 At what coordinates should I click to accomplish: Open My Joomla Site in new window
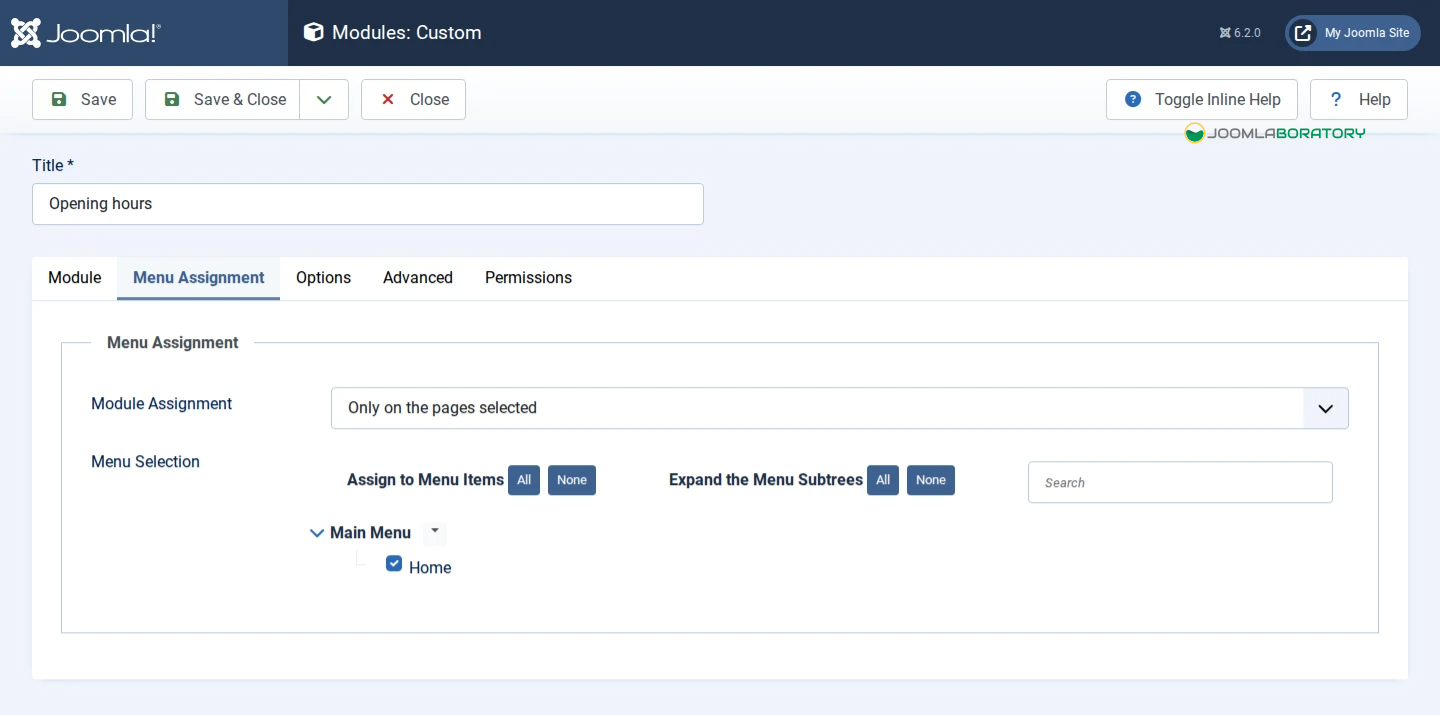coord(1353,33)
